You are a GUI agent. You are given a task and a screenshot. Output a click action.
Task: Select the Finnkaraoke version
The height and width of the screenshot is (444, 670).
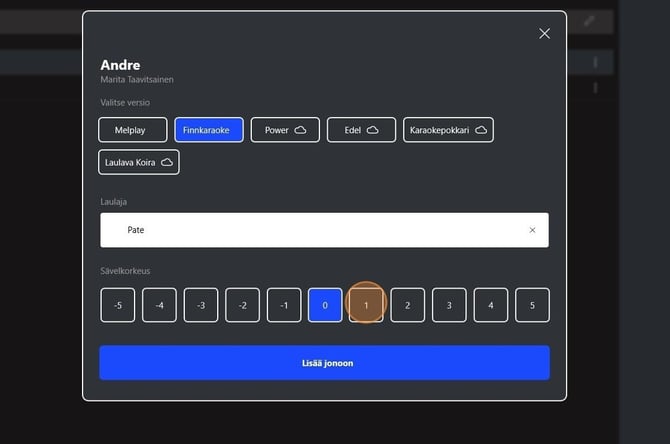point(208,130)
